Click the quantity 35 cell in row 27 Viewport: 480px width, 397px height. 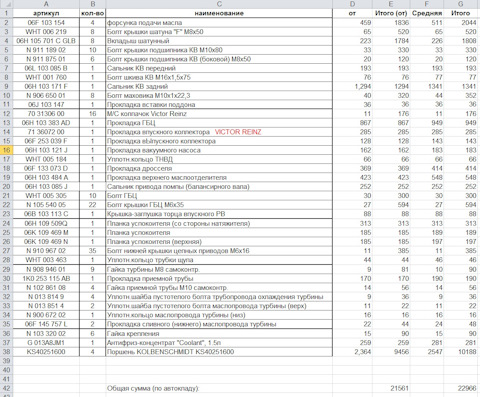[93, 251]
